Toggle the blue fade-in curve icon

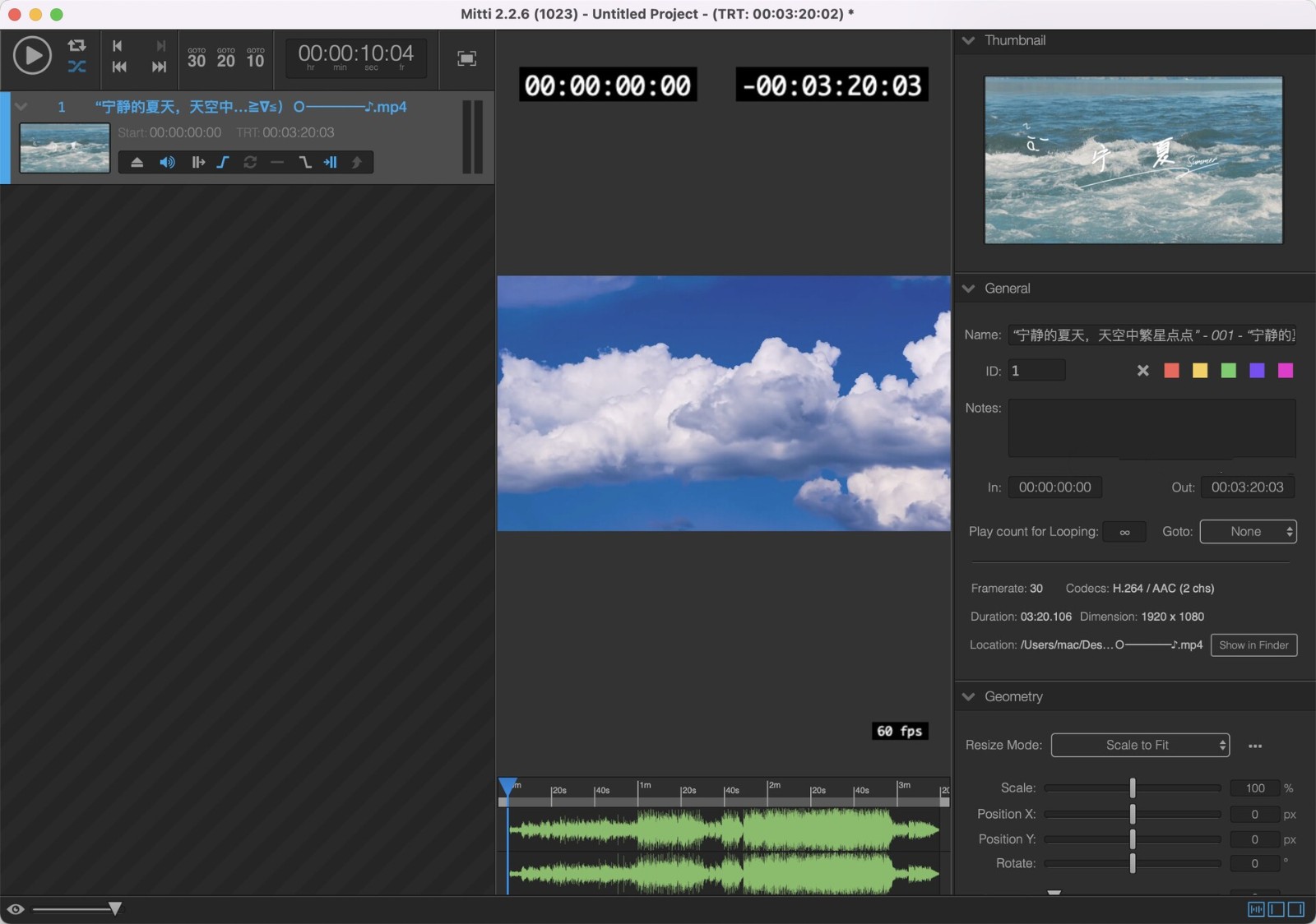pyautogui.click(x=223, y=163)
